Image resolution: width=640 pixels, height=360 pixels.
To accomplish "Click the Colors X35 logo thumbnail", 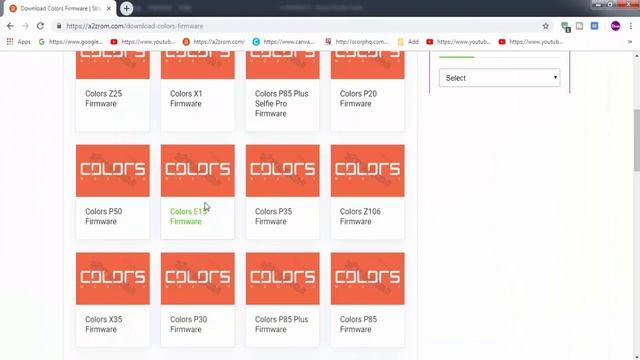I will click(113, 278).
